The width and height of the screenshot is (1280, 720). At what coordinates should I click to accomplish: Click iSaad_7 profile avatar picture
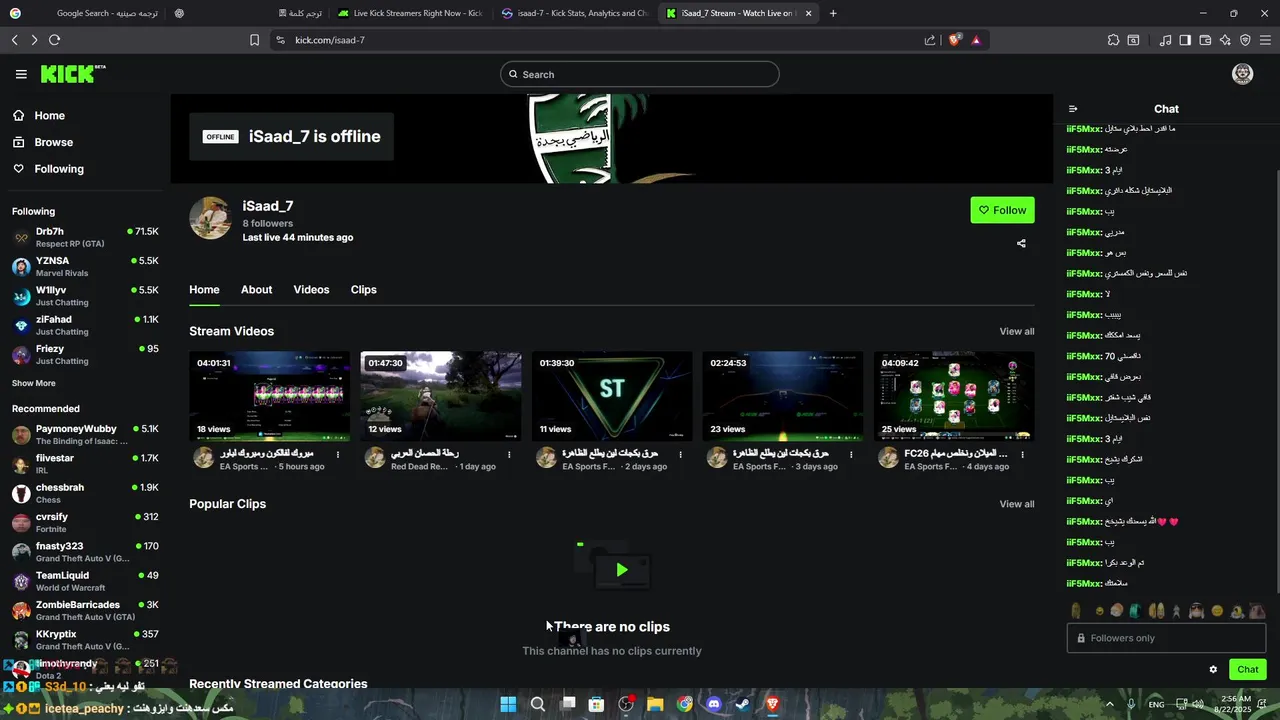[210, 218]
